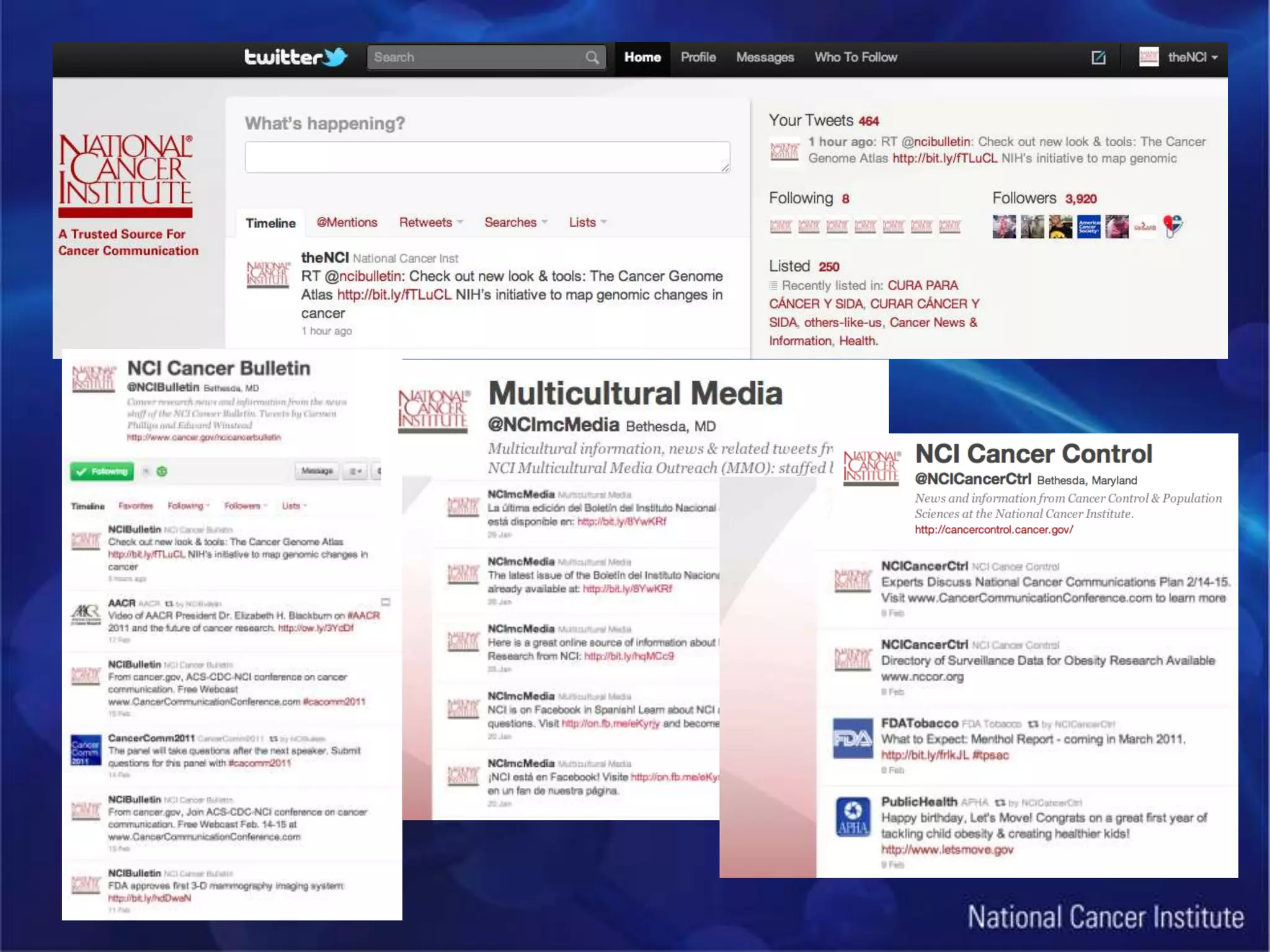The image size is (1270, 952).
Task: Click the CancerComm2011 avatar icon
Action: coord(86,751)
